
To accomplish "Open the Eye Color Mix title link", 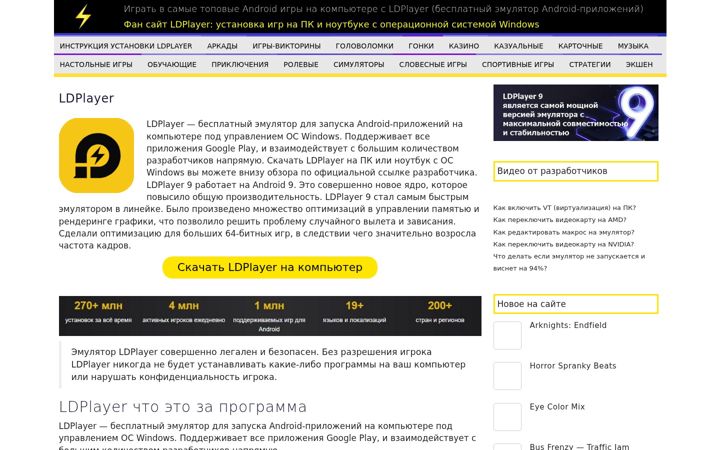I will point(557,407).
